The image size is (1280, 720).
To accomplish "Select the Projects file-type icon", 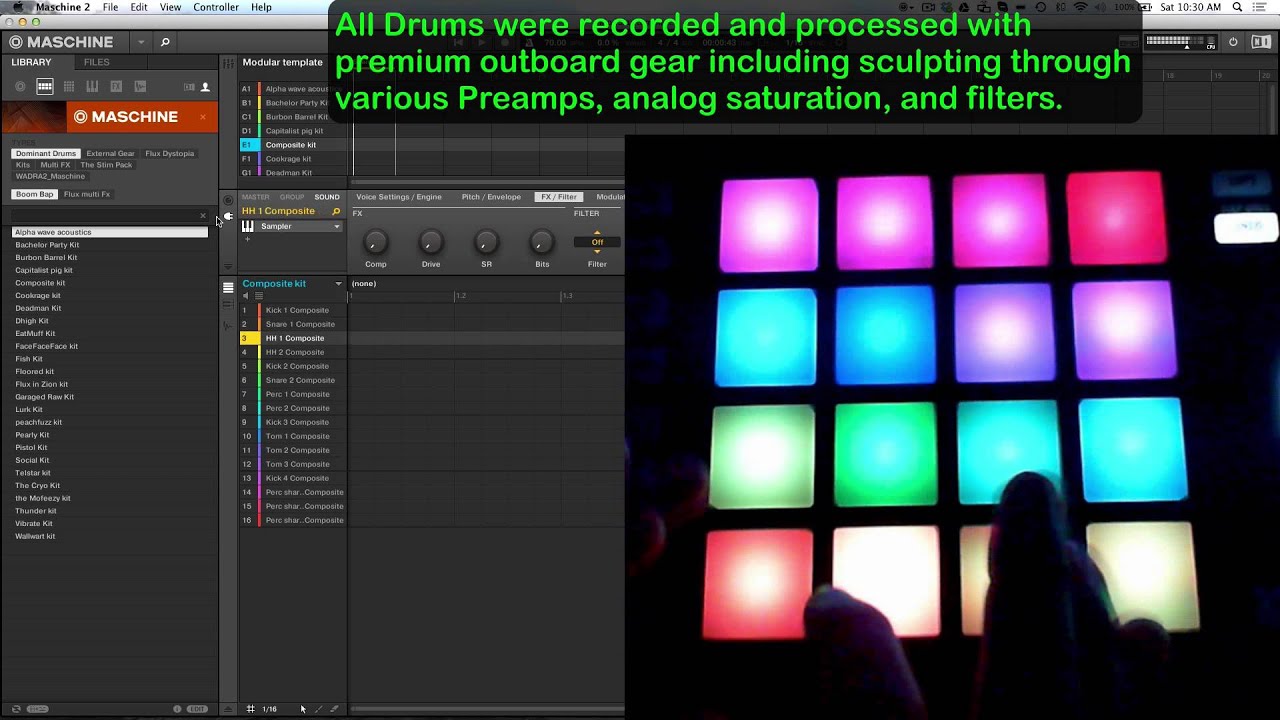I will click(x=20, y=87).
